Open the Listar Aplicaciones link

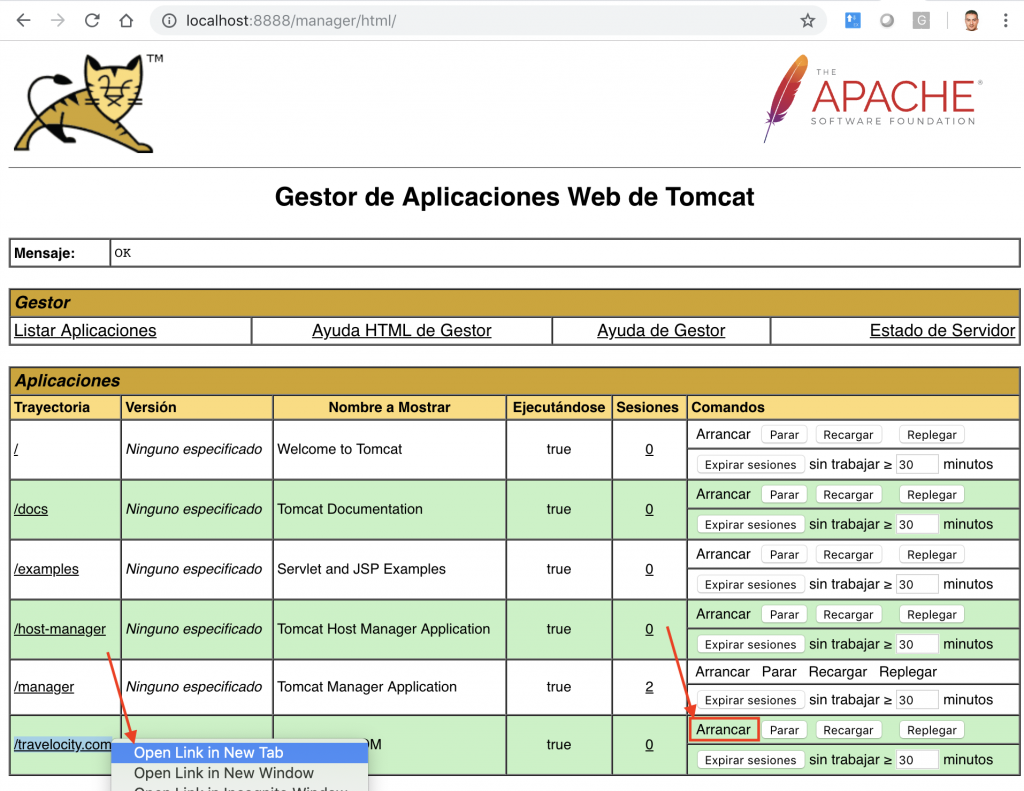coord(85,331)
